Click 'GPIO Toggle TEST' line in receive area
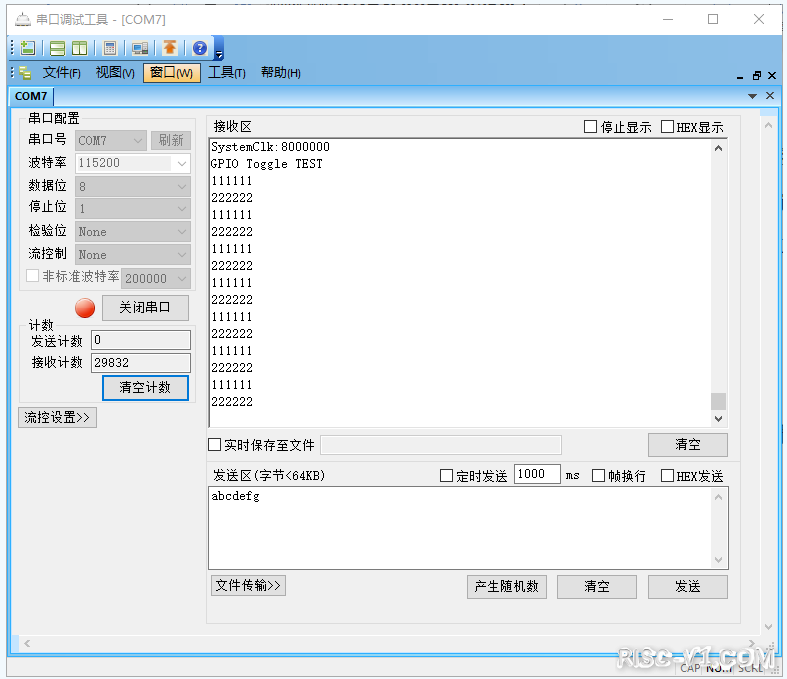The height and width of the screenshot is (679, 787). point(267,164)
